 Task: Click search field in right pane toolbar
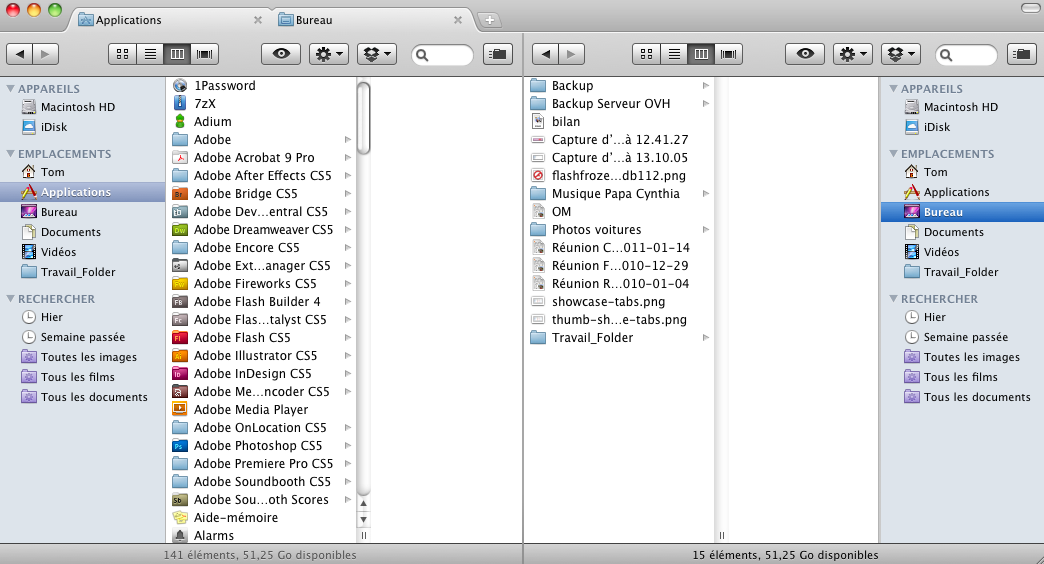[x=966, y=55]
